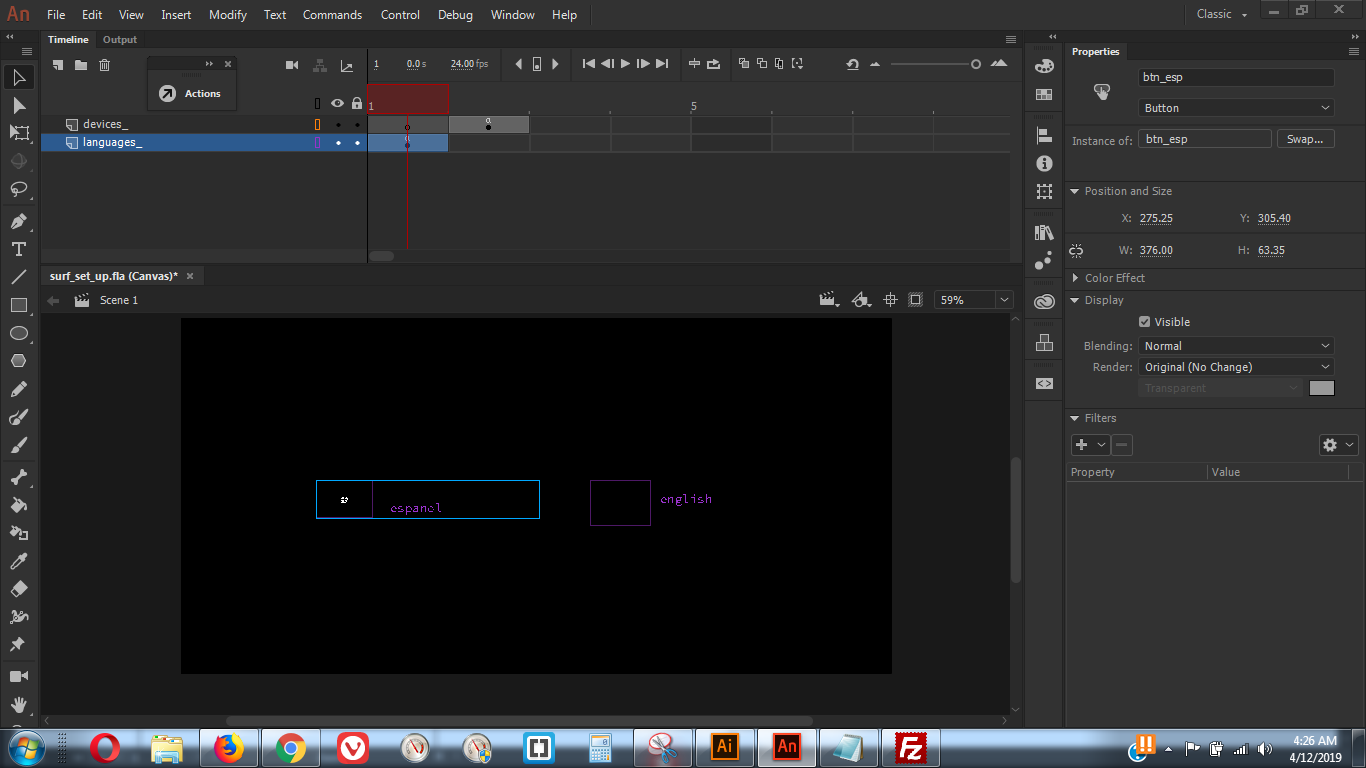Toggle visibility dot of devices_ layer

[338, 125]
